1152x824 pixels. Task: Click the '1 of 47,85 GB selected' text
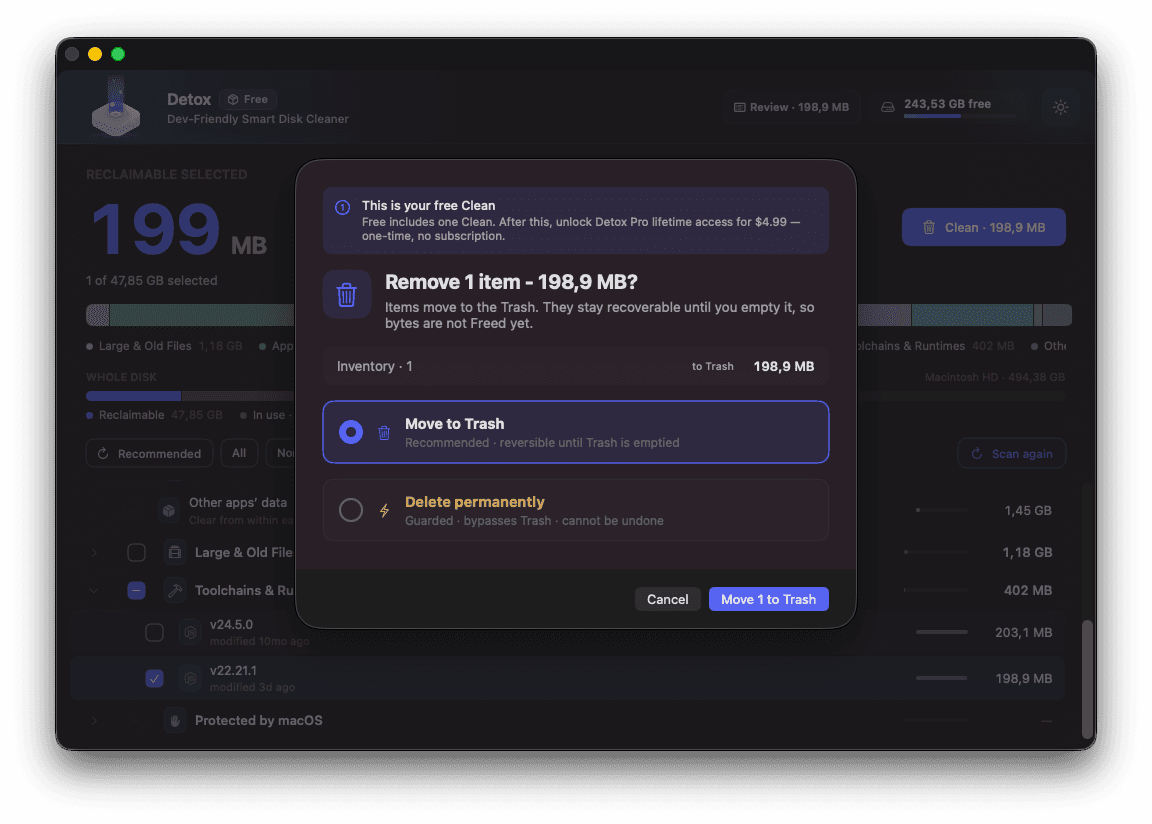151,281
